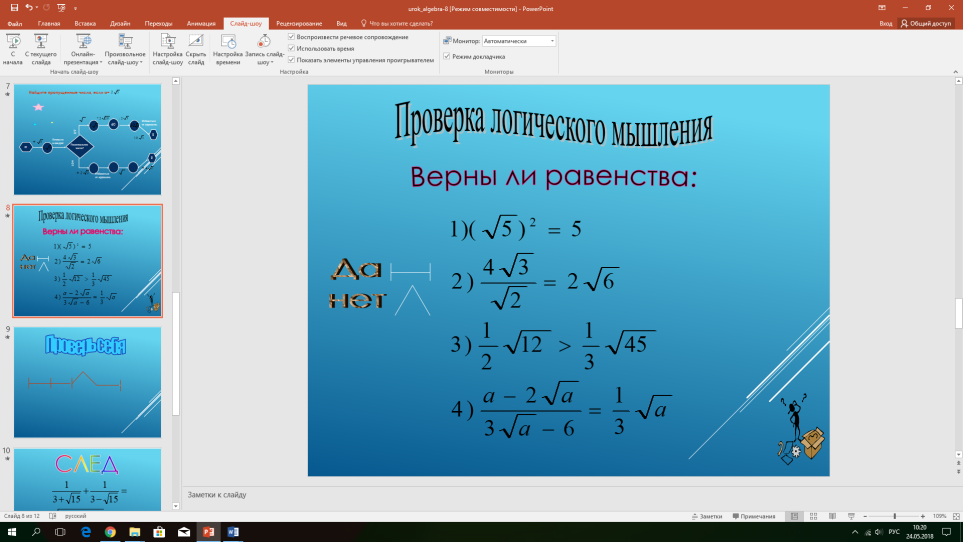Open Примечания comments pane
Image resolution: width=963 pixels, height=542 pixels.
754,516
